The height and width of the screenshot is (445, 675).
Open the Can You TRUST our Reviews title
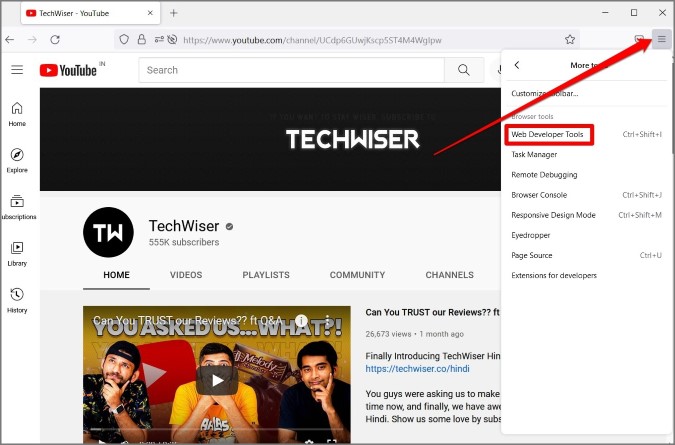433,312
